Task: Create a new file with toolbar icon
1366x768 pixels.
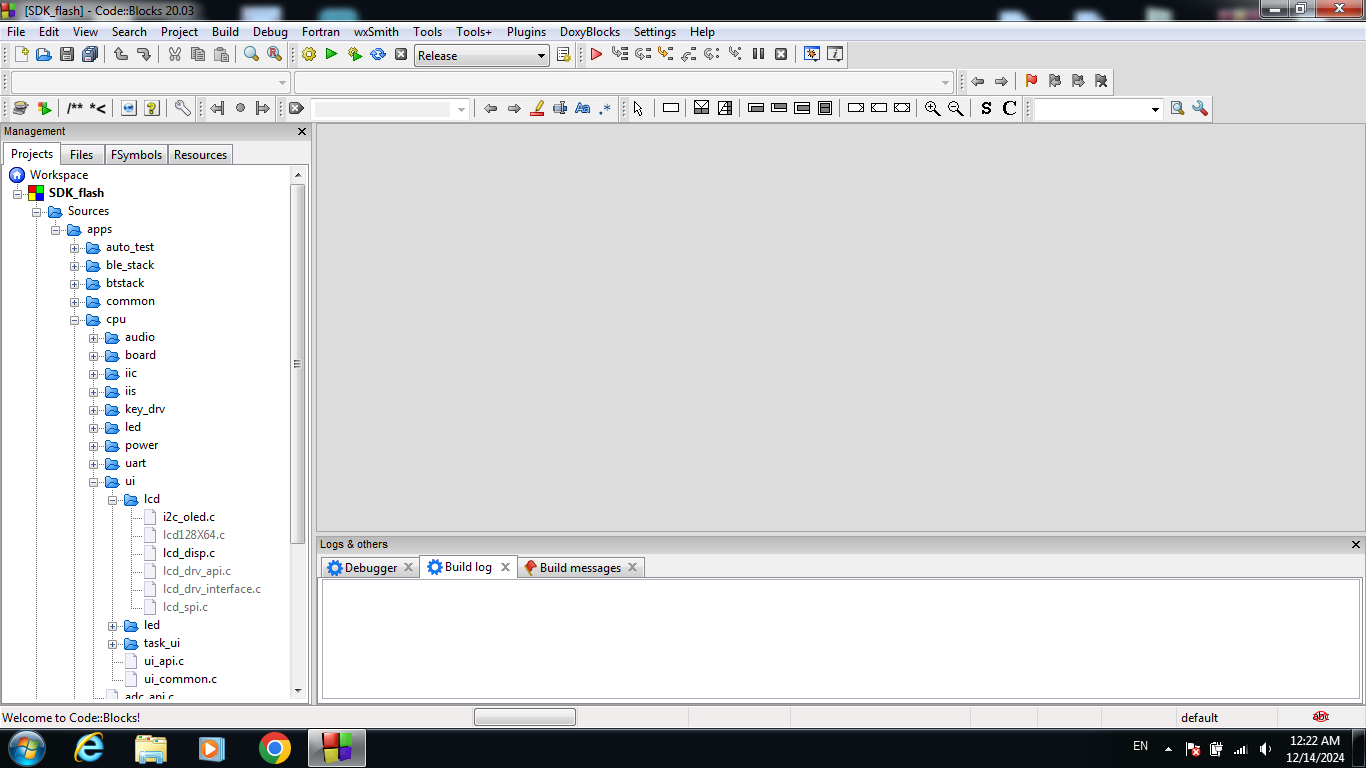Action: click(20, 54)
